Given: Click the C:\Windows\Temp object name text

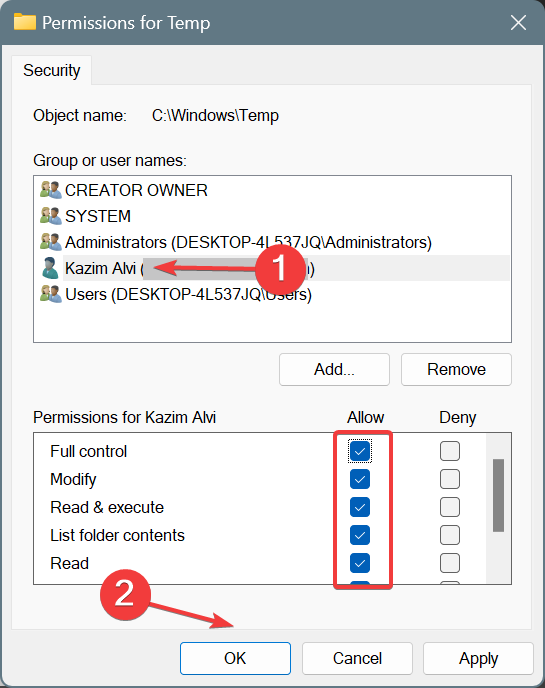Looking at the screenshot, I should (x=215, y=115).
